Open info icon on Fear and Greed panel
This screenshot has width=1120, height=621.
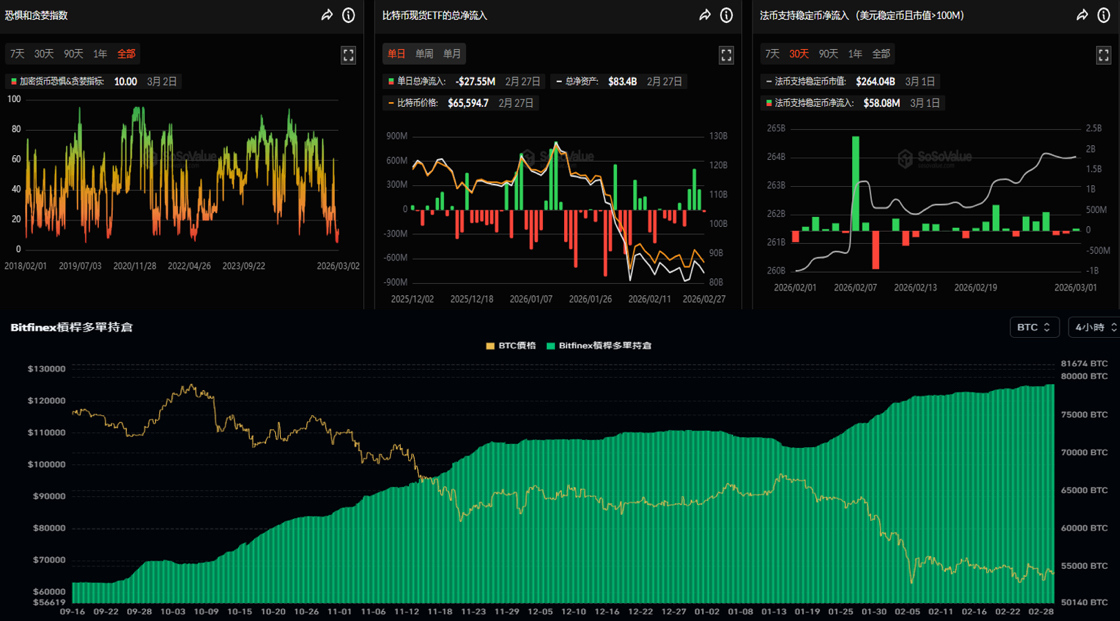pyautogui.click(x=348, y=15)
